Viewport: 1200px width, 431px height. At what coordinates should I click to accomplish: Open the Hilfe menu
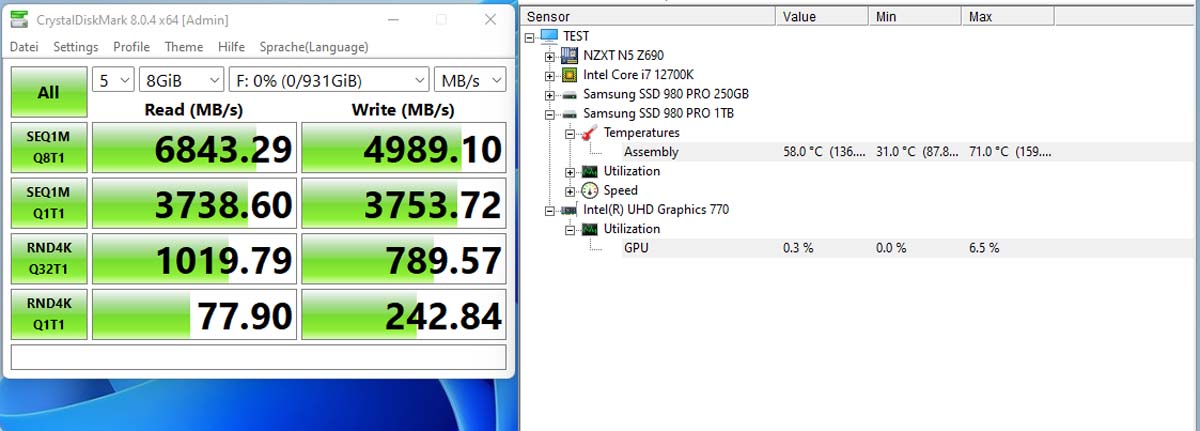pos(231,47)
